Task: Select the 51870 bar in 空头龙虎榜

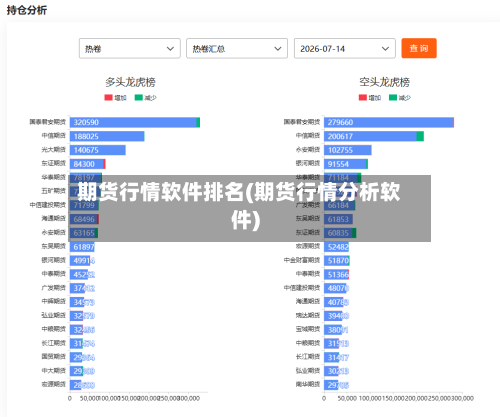Action: pos(337,261)
